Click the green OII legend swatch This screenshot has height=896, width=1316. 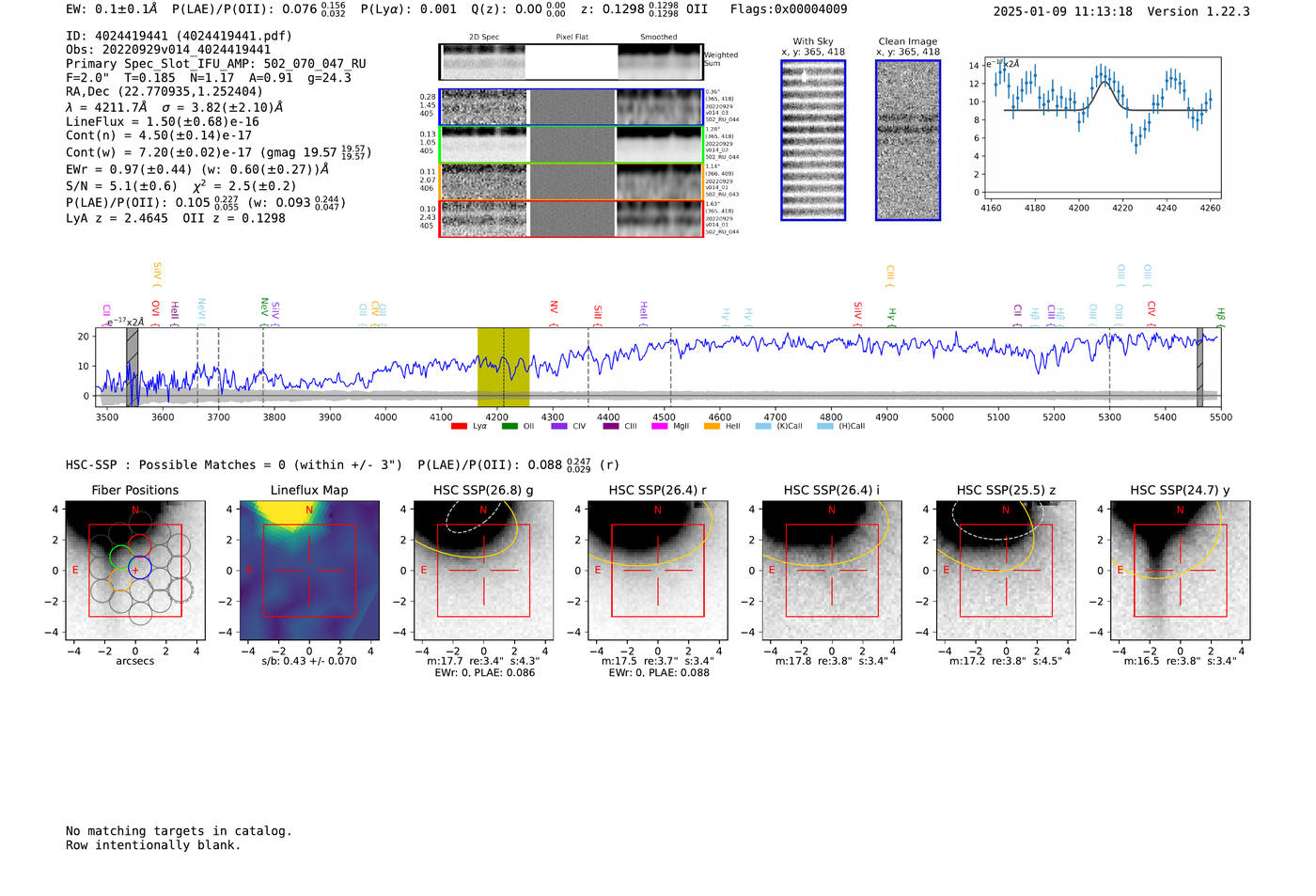tap(509, 427)
